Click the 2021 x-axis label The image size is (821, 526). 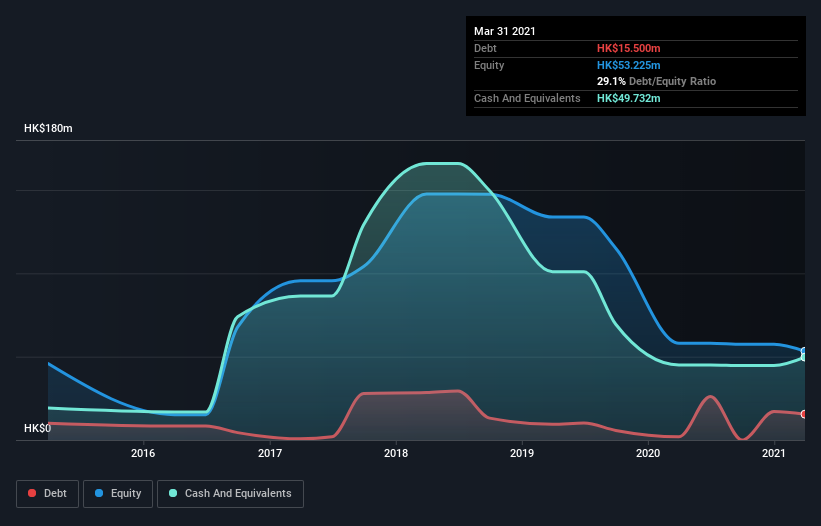774,453
